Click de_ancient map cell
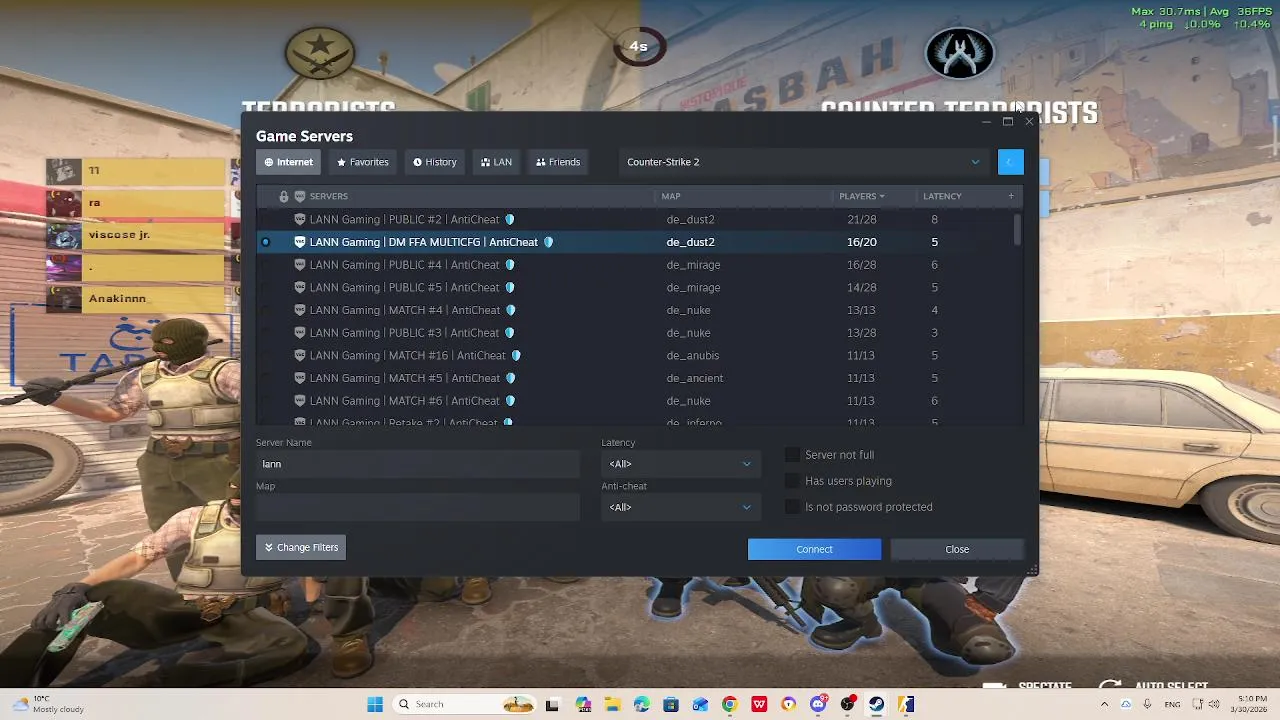 coord(695,378)
